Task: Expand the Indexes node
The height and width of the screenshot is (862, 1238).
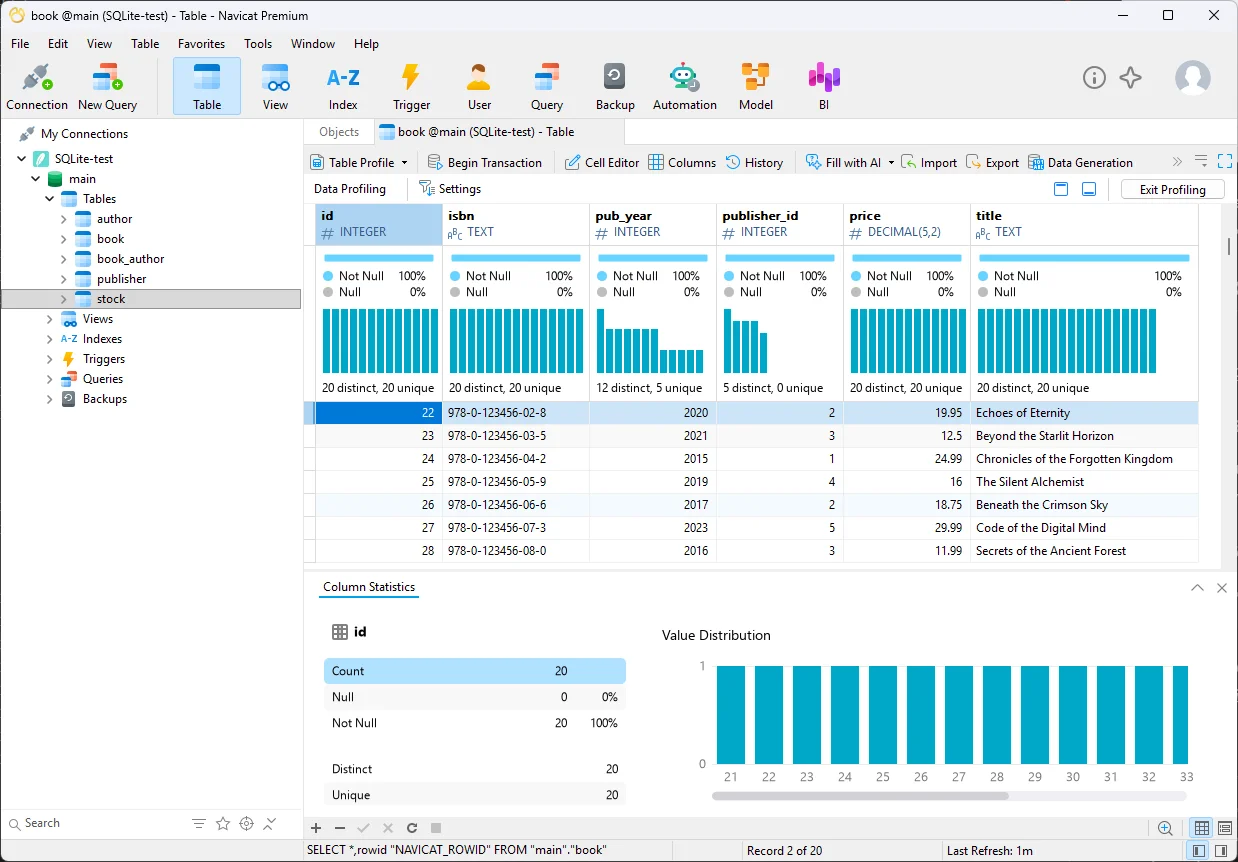Action: click(50, 338)
